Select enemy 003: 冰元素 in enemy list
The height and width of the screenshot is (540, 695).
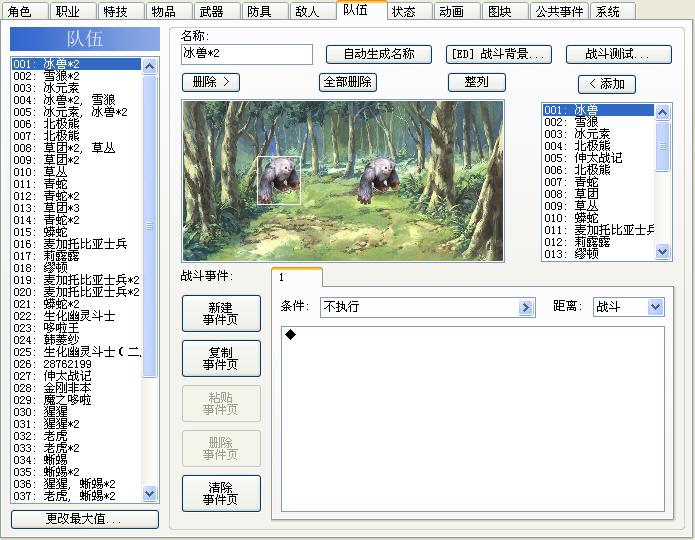pyautogui.click(x=598, y=134)
